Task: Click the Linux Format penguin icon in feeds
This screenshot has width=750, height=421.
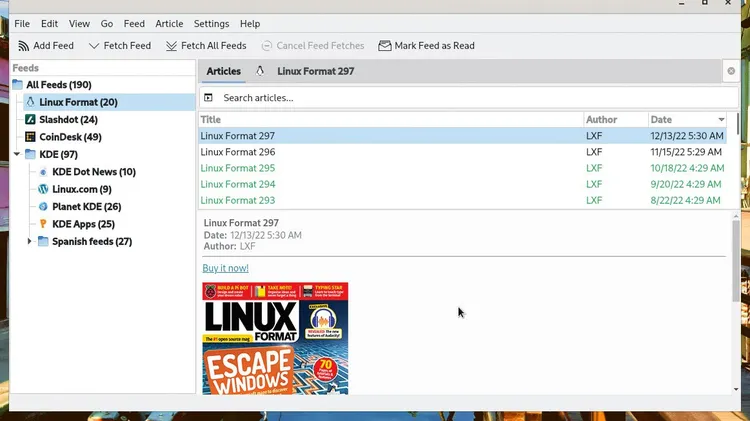Action: click(x=31, y=102)
